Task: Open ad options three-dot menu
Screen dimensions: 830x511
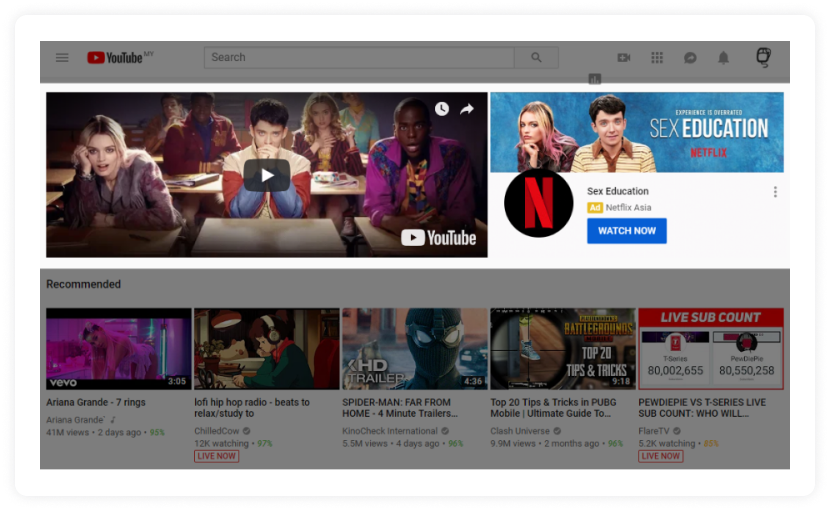Action: click(x=775, y=192)
